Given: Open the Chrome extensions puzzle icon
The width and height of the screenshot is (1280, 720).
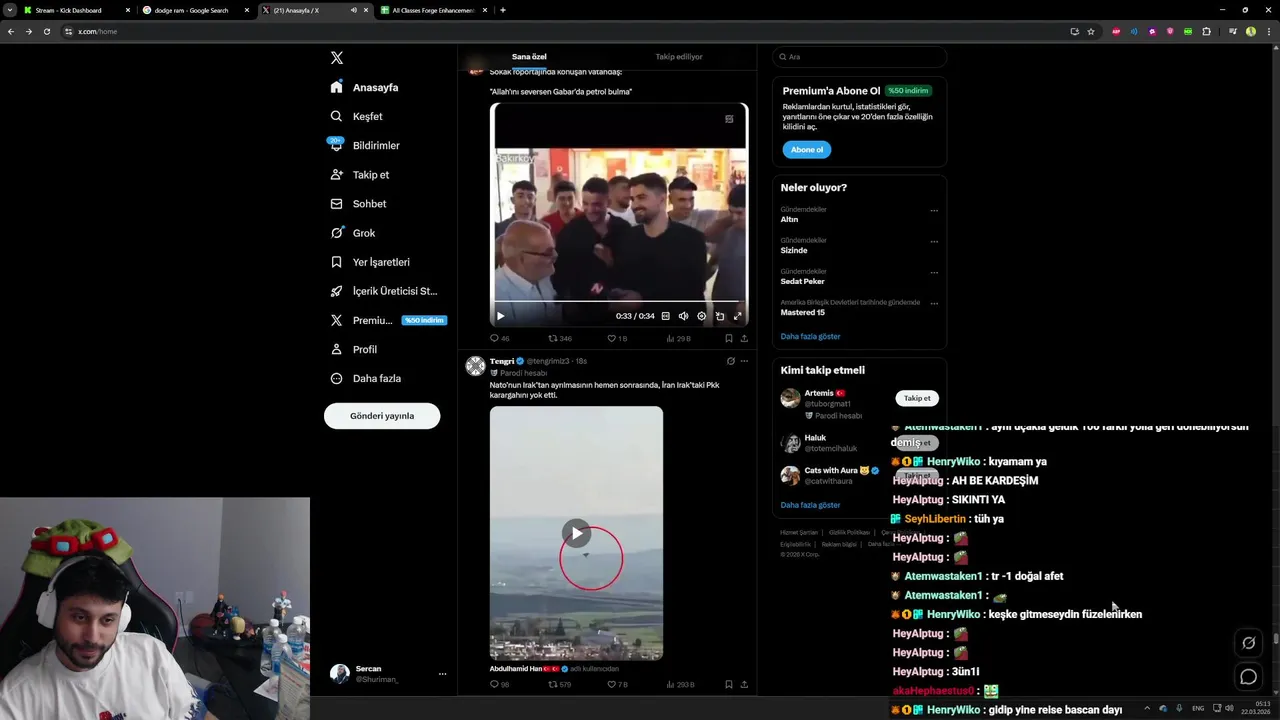Looking at the screenshot, I should [1206, 31].
